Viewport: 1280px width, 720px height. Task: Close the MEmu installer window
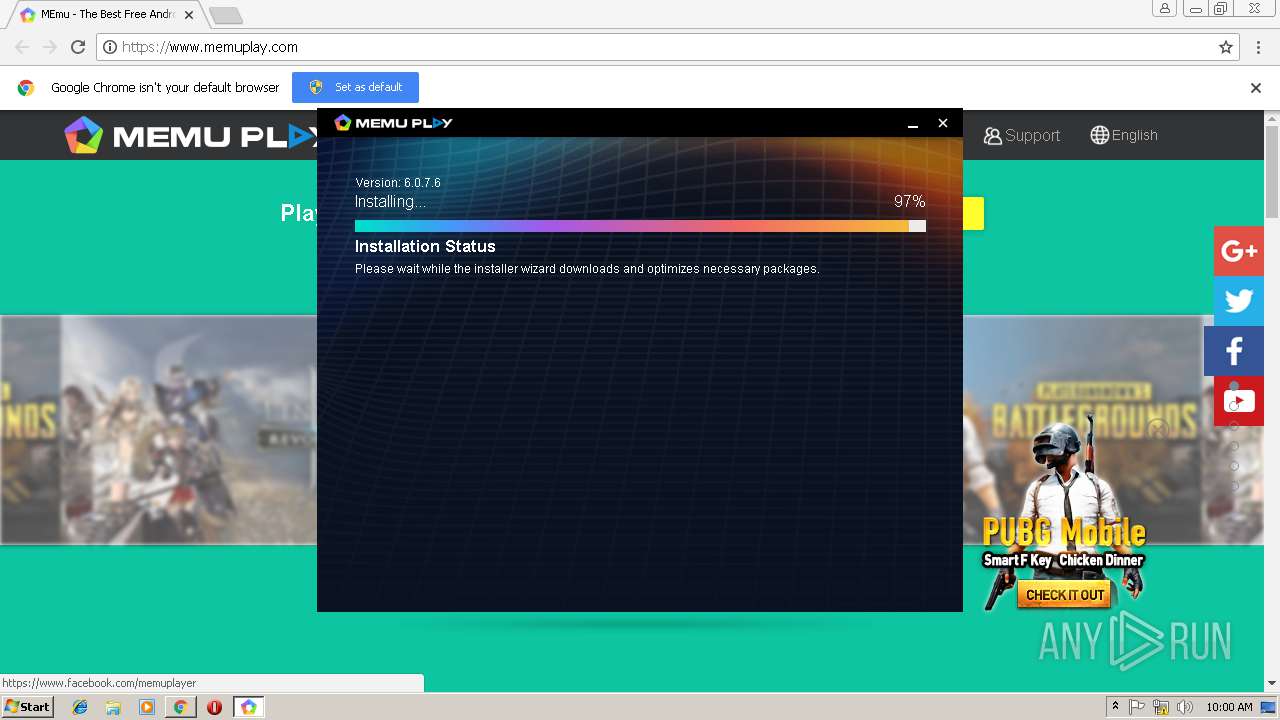tap(942, 123)
